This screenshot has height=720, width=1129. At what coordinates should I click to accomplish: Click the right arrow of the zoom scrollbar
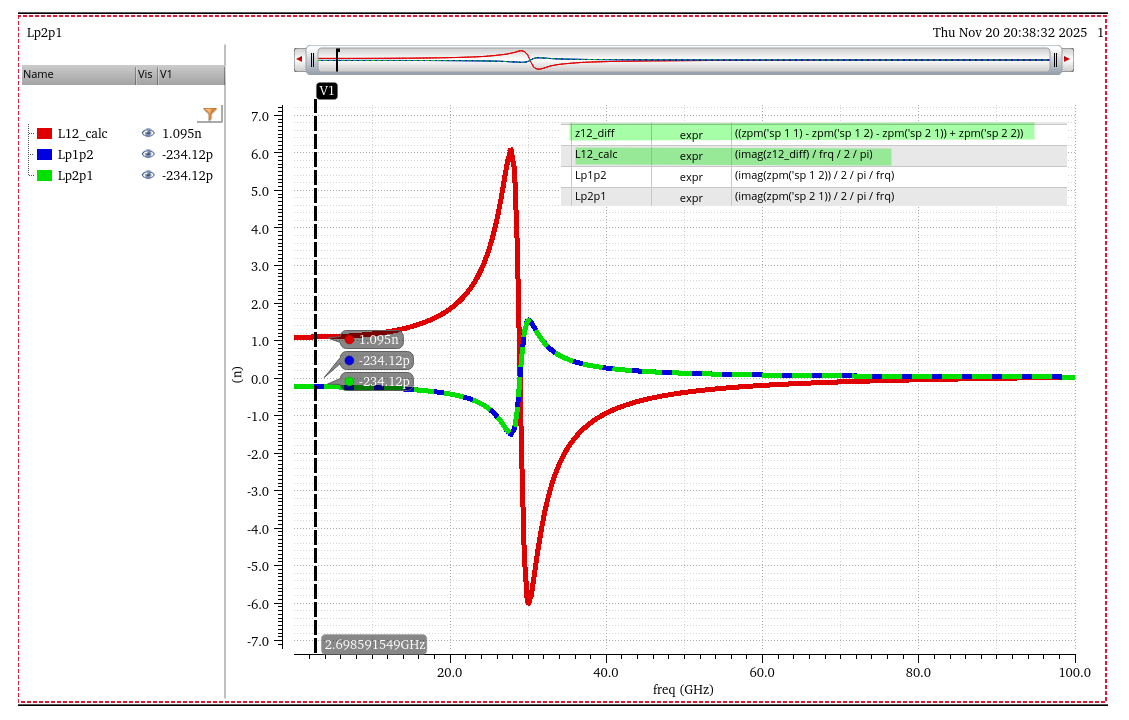1067,60
